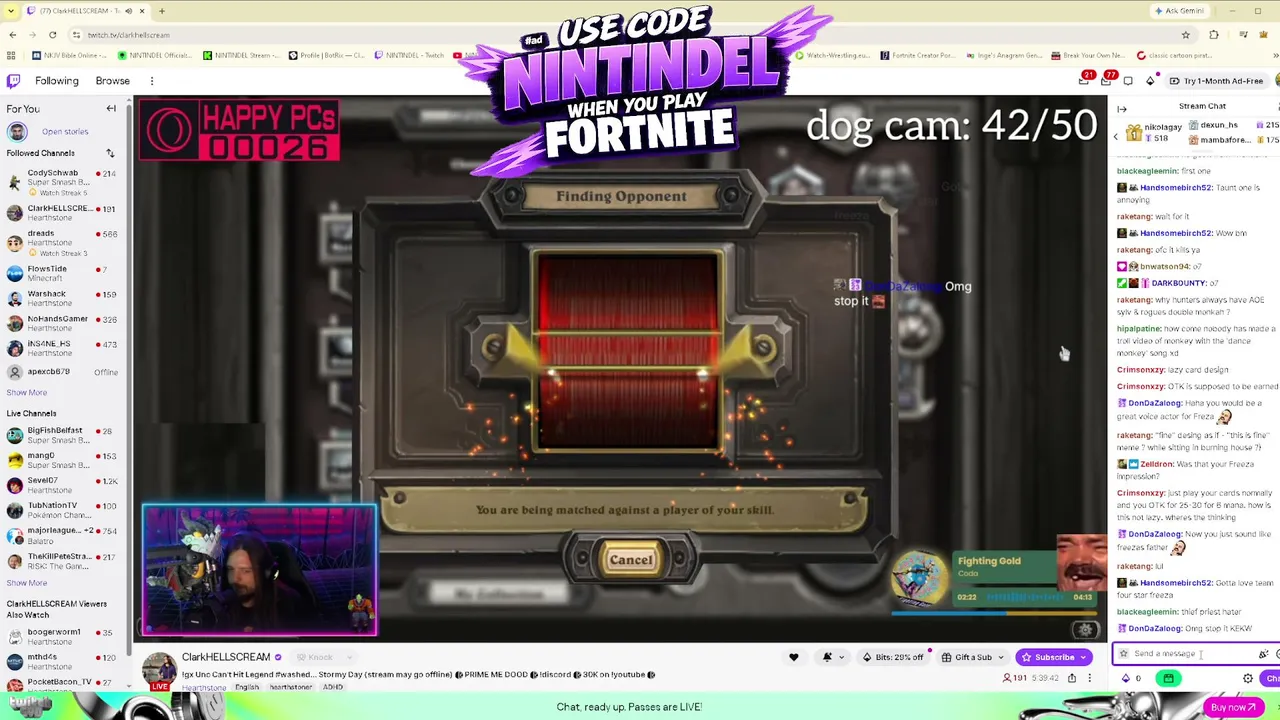Open the media controls icon in toolbar
1280x720 pixels.
pyautogui.click(x=1242, y=35)
